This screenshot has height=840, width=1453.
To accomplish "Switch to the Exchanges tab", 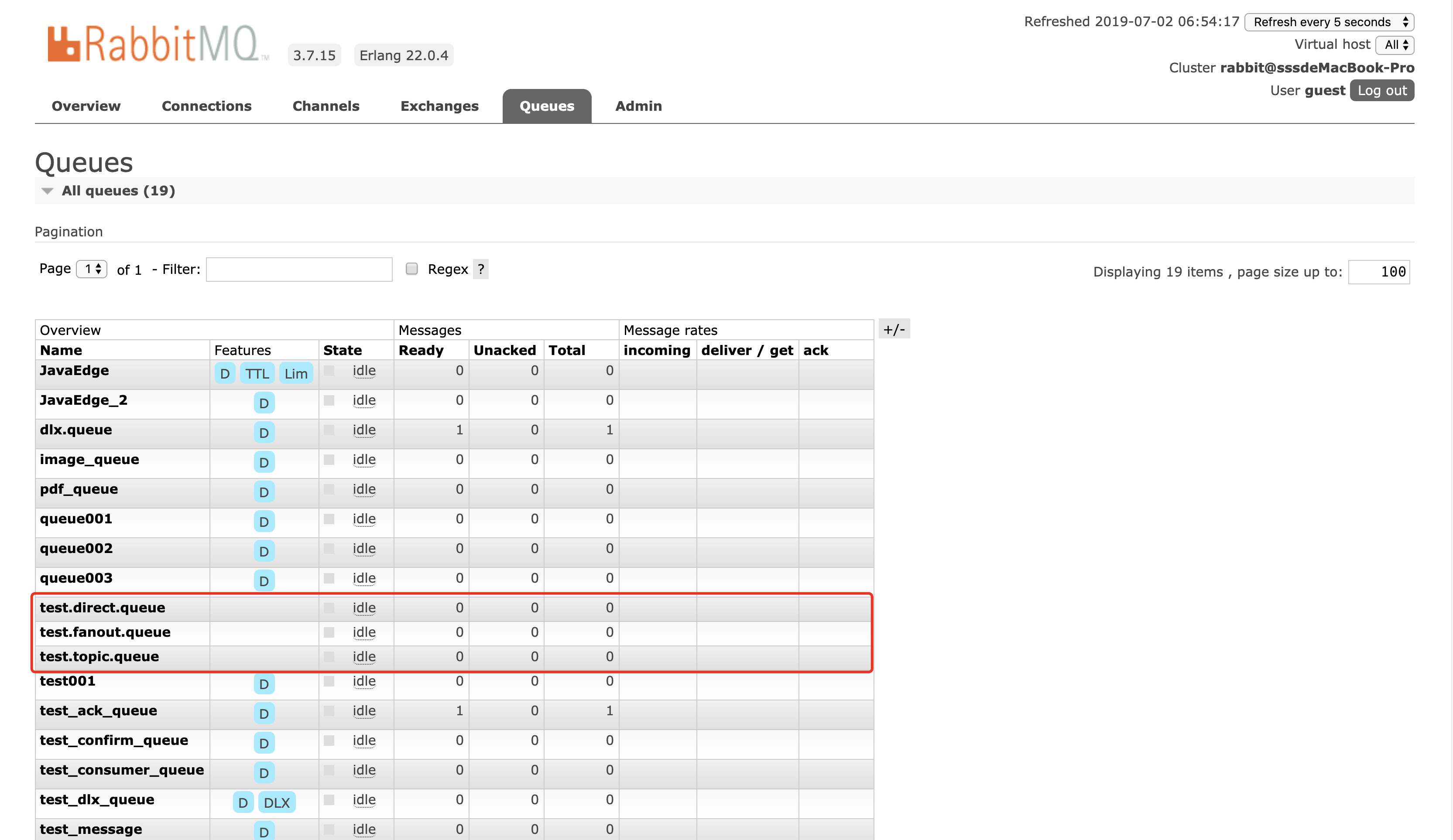I will tap(439, 106).
